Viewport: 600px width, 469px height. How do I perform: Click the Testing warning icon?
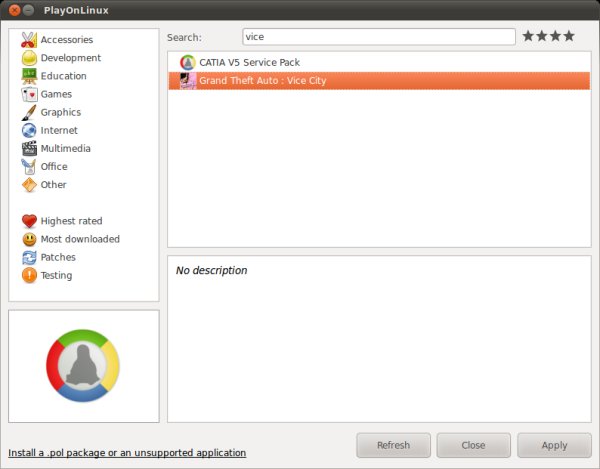[29, 275]
